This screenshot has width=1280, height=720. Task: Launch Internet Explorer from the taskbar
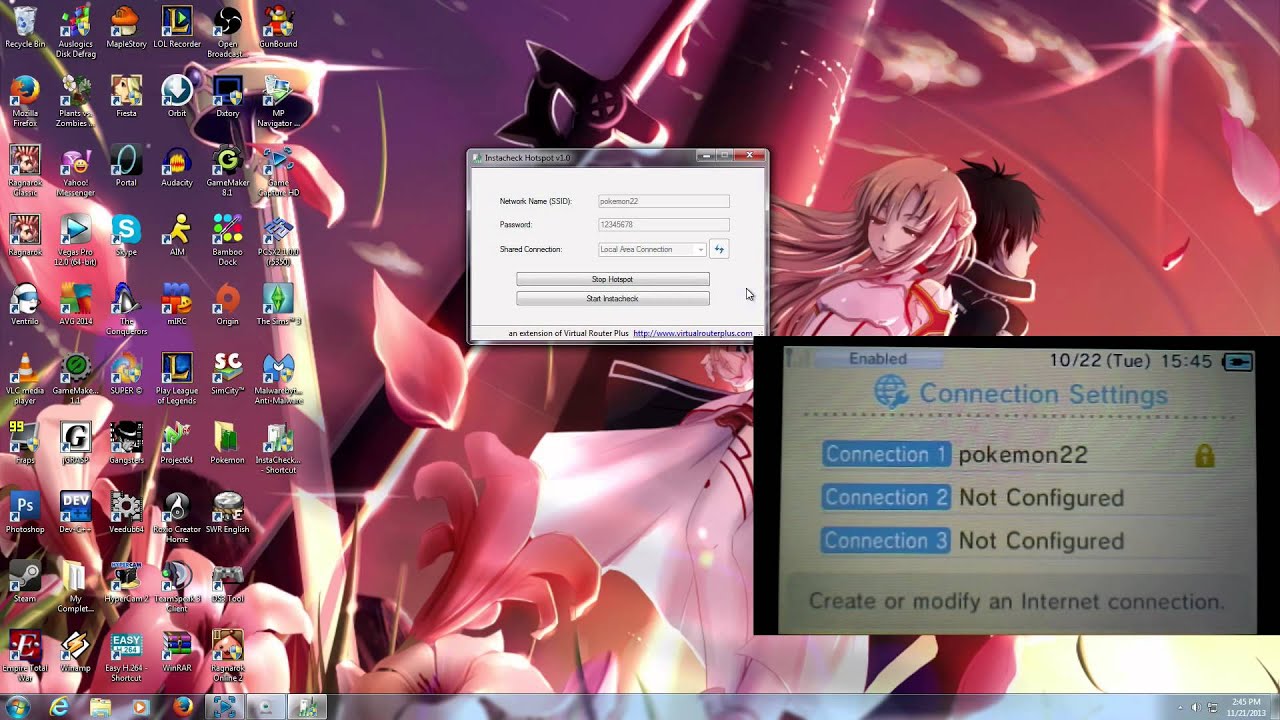point(60,707)
